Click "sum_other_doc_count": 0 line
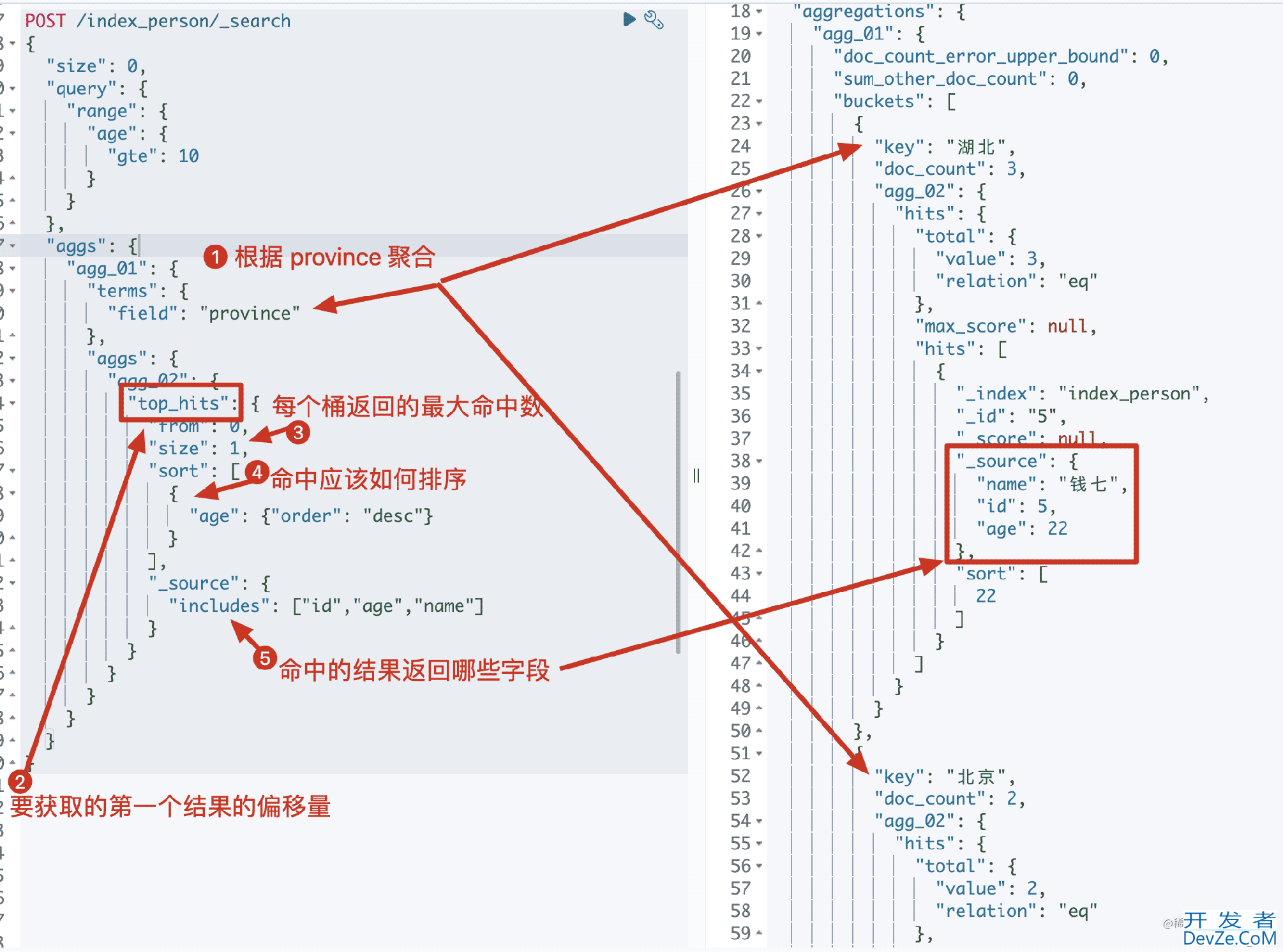Image resolution: width=1283 pixels, height=952 pixels. (x=959, y=79)
